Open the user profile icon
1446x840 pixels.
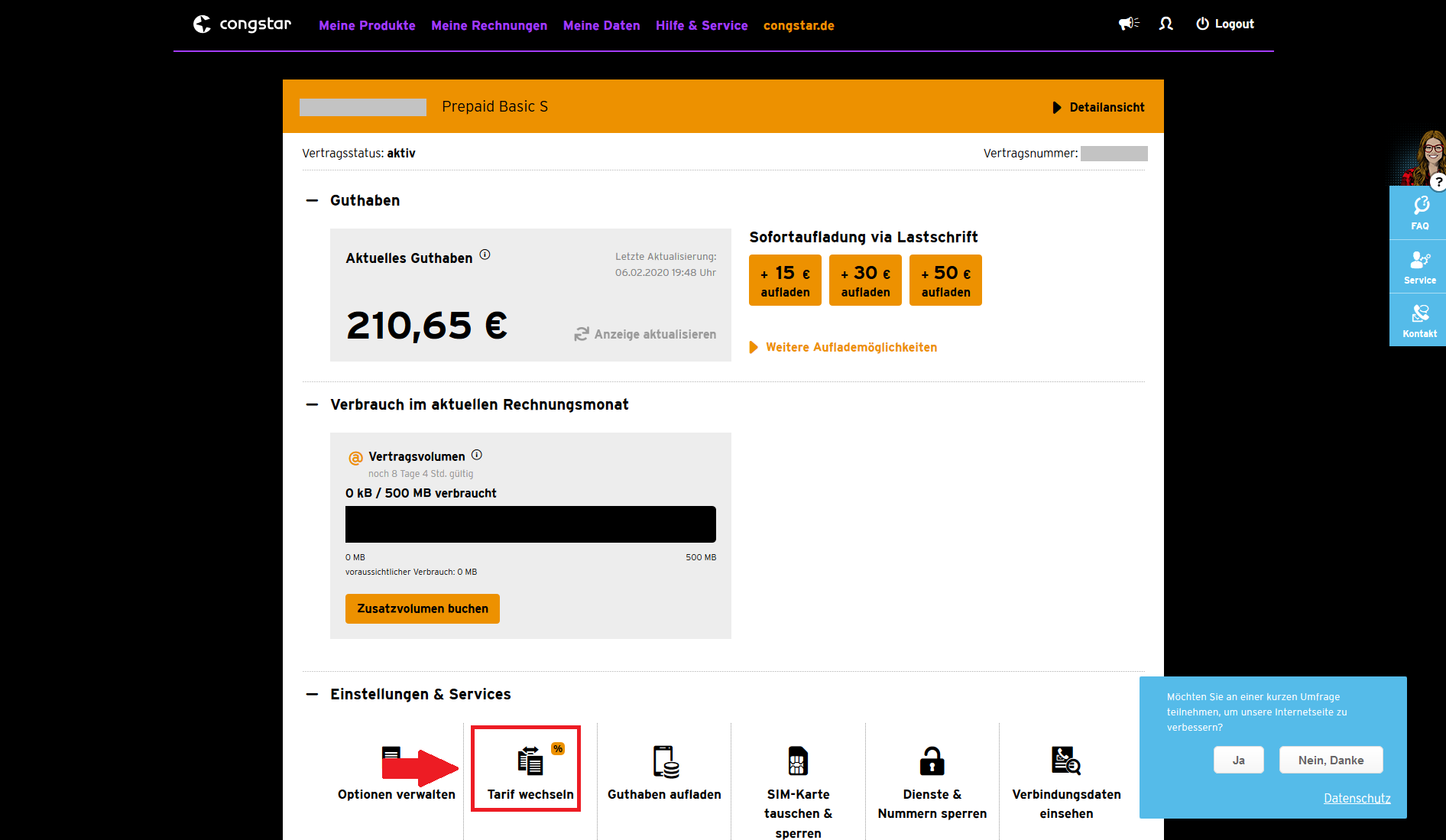point(1166,24)
